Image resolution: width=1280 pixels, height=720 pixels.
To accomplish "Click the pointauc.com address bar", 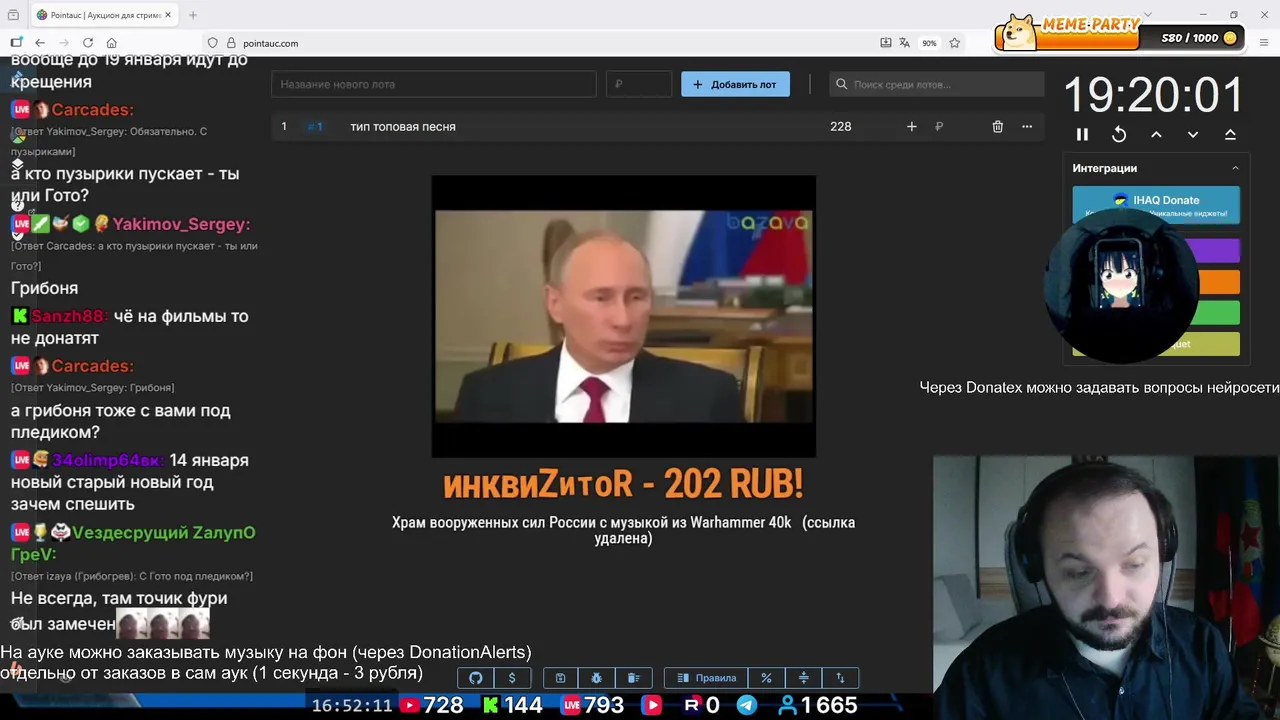I will click(x=270, y=43).
